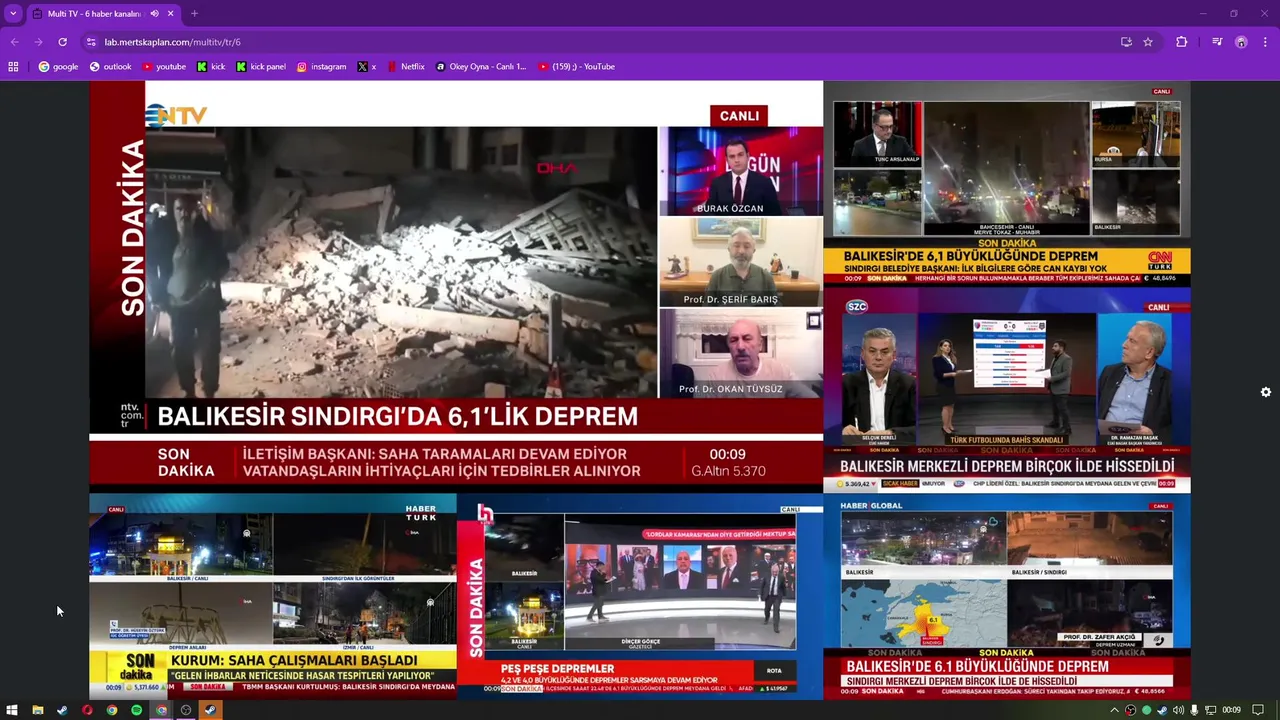The image size is (1280, 720).
Task: Open the Multi TV settings gear icon
Action: (x=1266, y=392)
